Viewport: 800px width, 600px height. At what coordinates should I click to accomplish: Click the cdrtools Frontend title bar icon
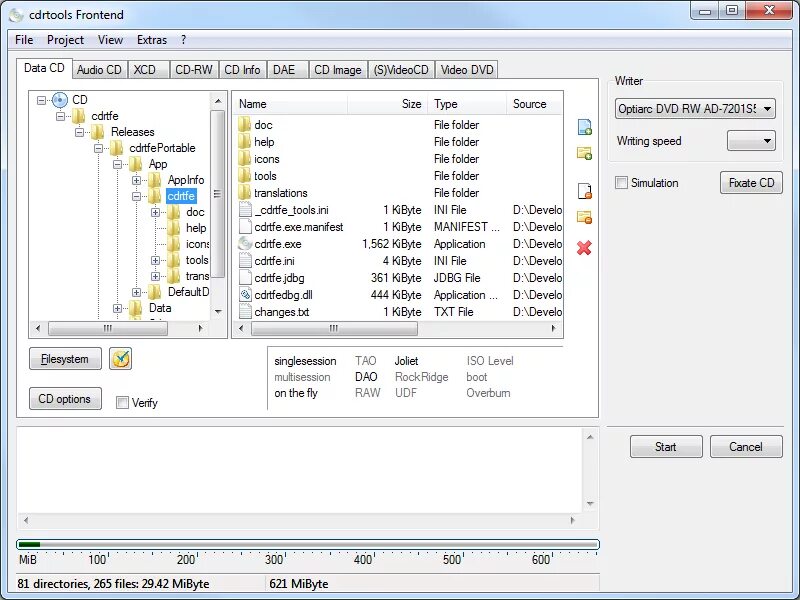[x=16, y=15]
